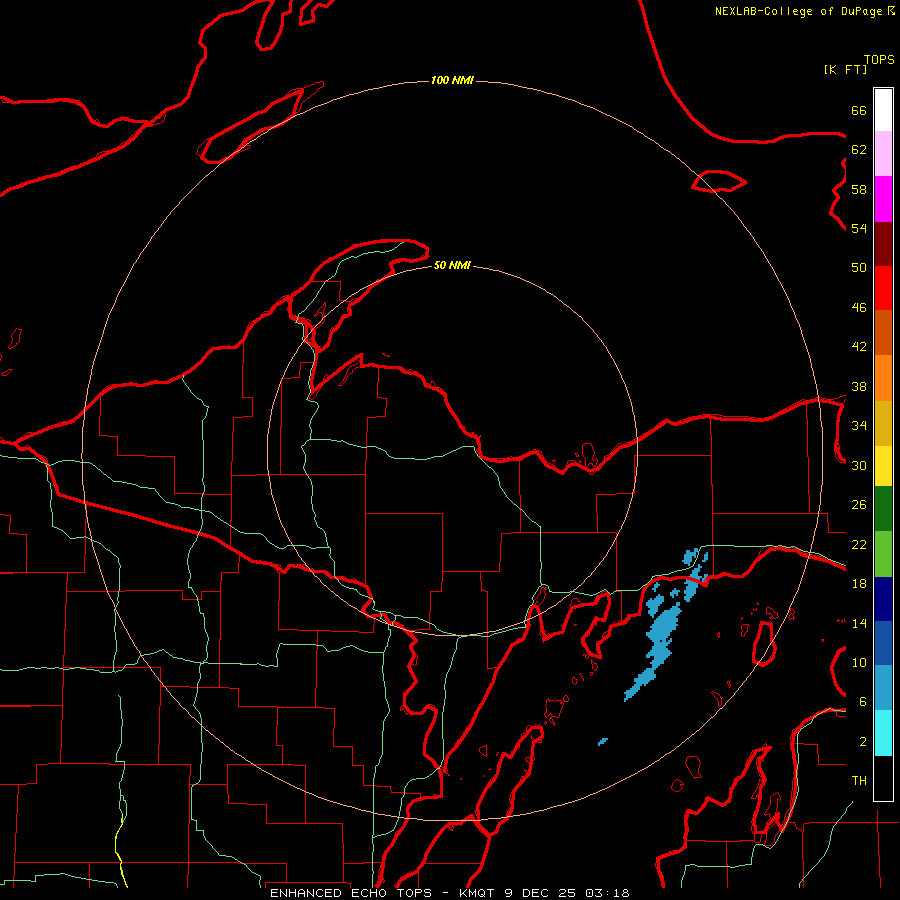Viewport: 900px width, 900px height.
Task: Click the KMQT radar site identifier
Action: click(x=478, y=893)
